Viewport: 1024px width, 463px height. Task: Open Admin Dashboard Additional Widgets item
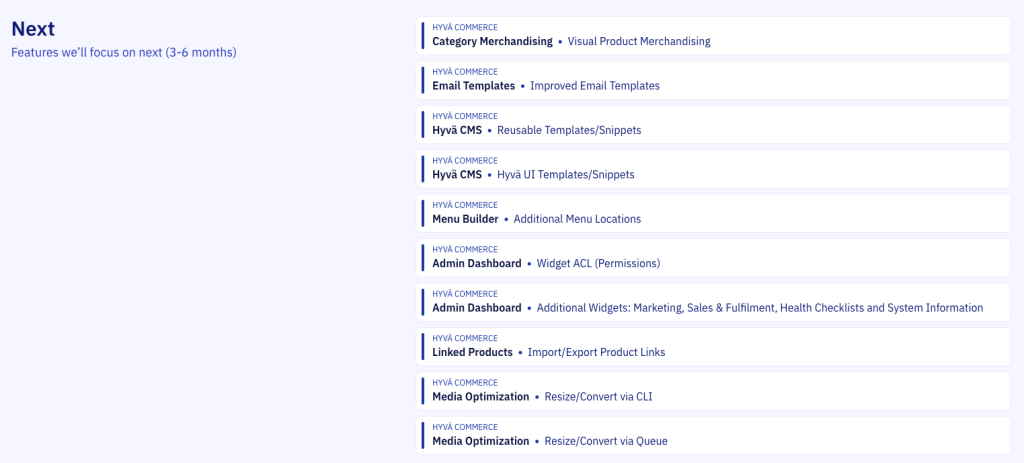pyautogui.click(x=712, y=301)
